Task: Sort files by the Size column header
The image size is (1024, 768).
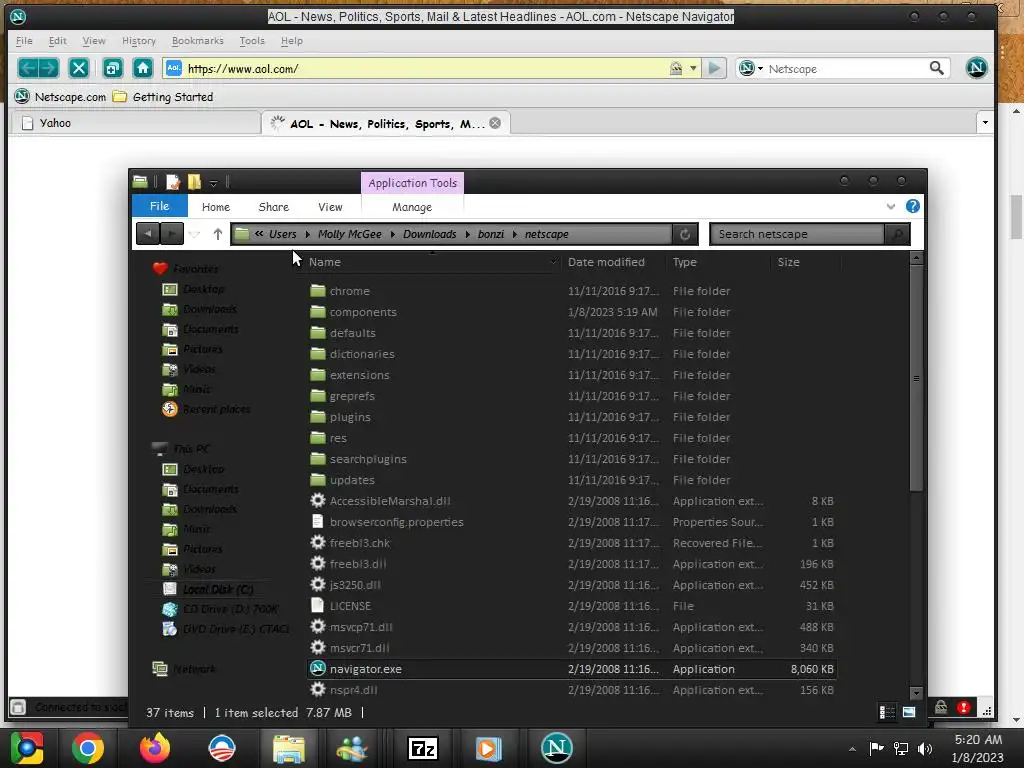Action: coord(806,262)
